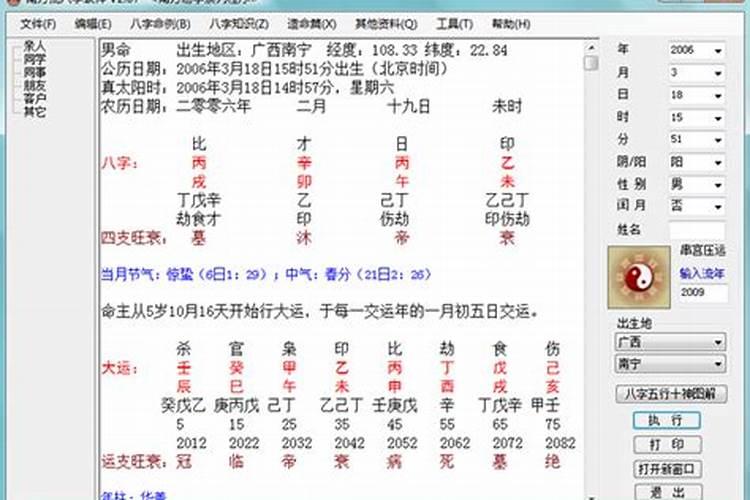Click the 姓名 name input field
750x500 pixels.
[x=696, y=230]
